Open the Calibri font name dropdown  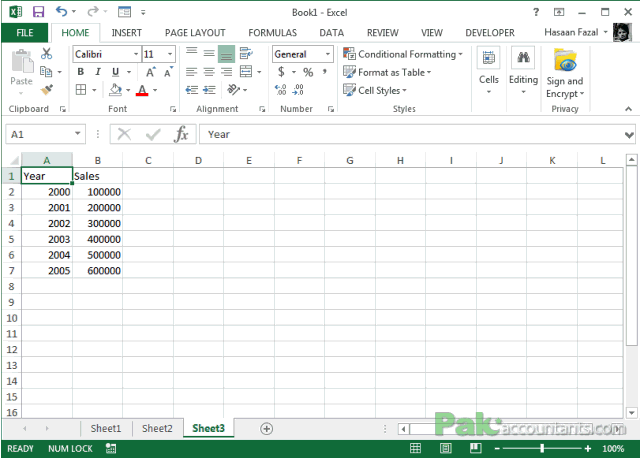coord(136,54)
